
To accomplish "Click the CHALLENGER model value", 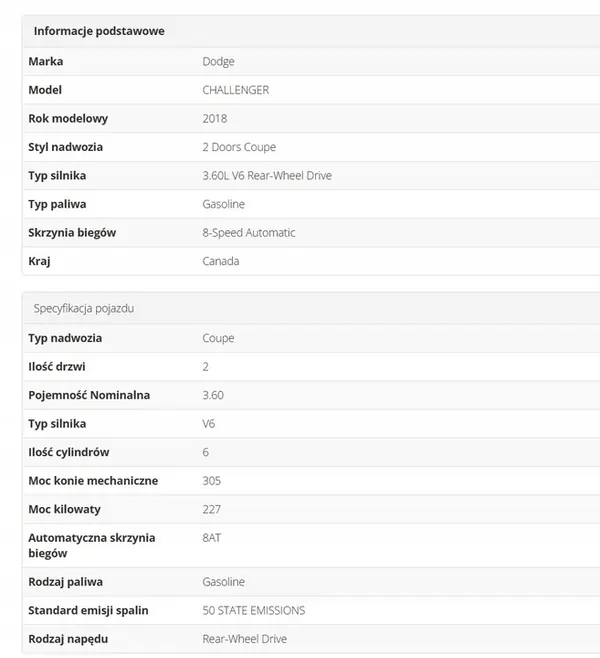I will [235, 90].
